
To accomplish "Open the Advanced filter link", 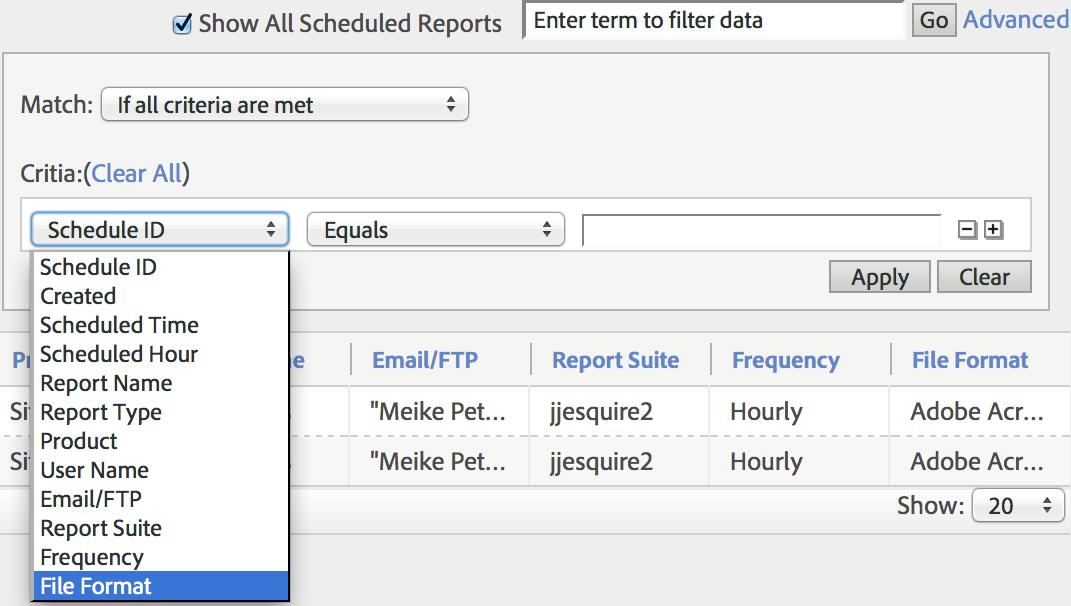I will (x=1015, y=20).
